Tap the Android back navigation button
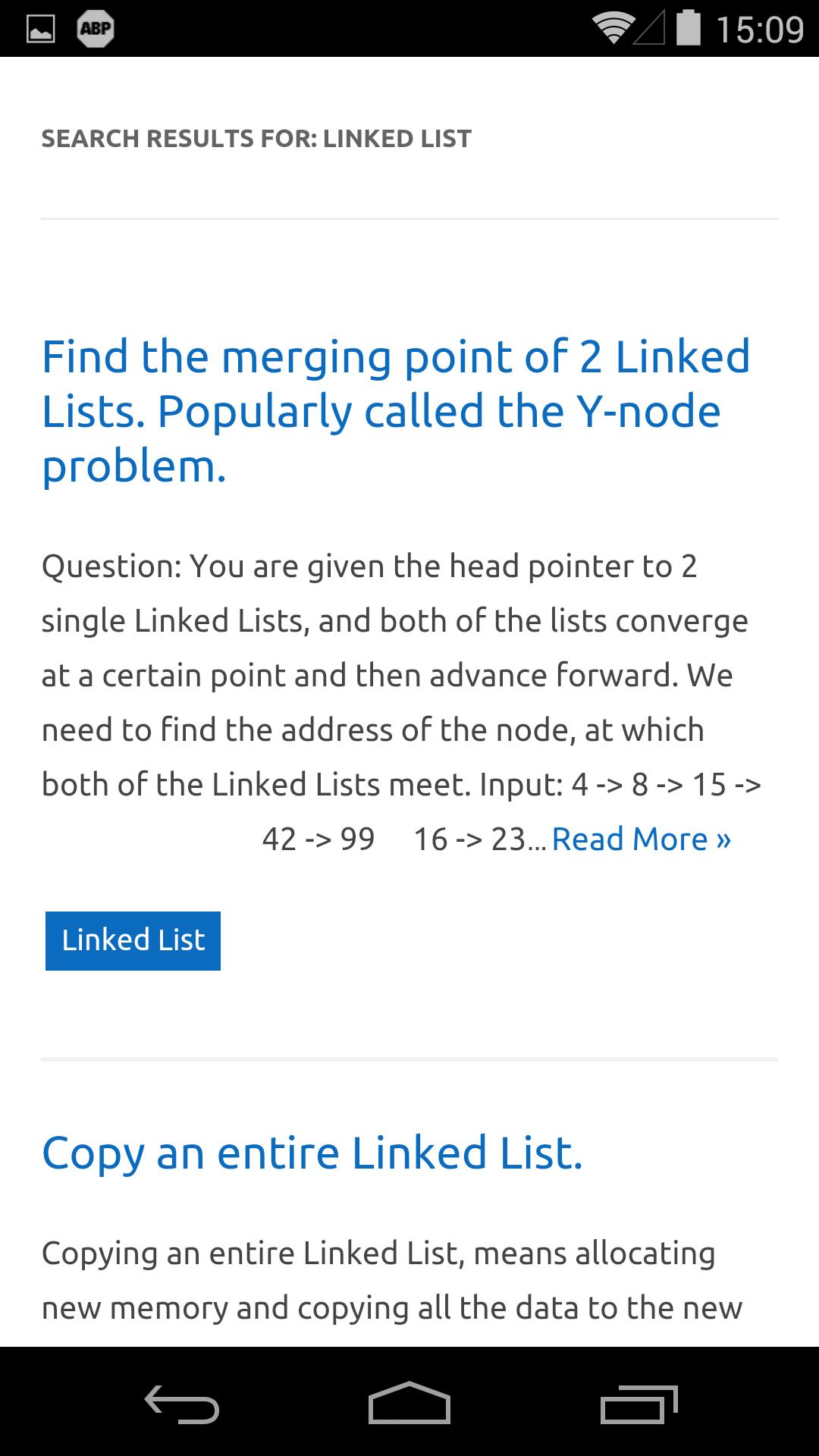This screenshot has height=1456, width=819. pyautogui.click(x=182, y=1403)
